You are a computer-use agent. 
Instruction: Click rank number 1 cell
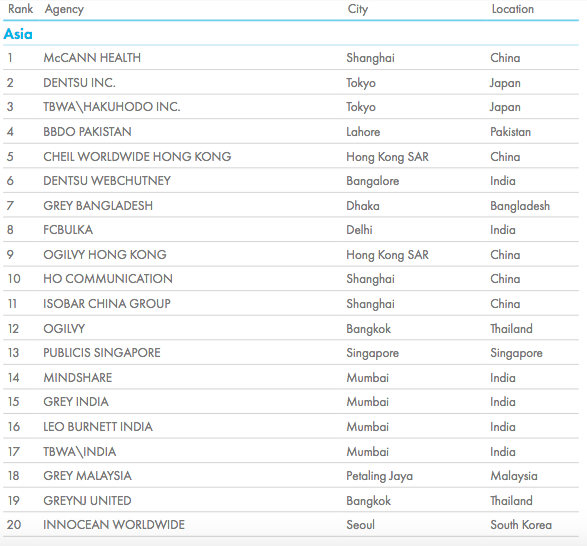pos(10,58)
